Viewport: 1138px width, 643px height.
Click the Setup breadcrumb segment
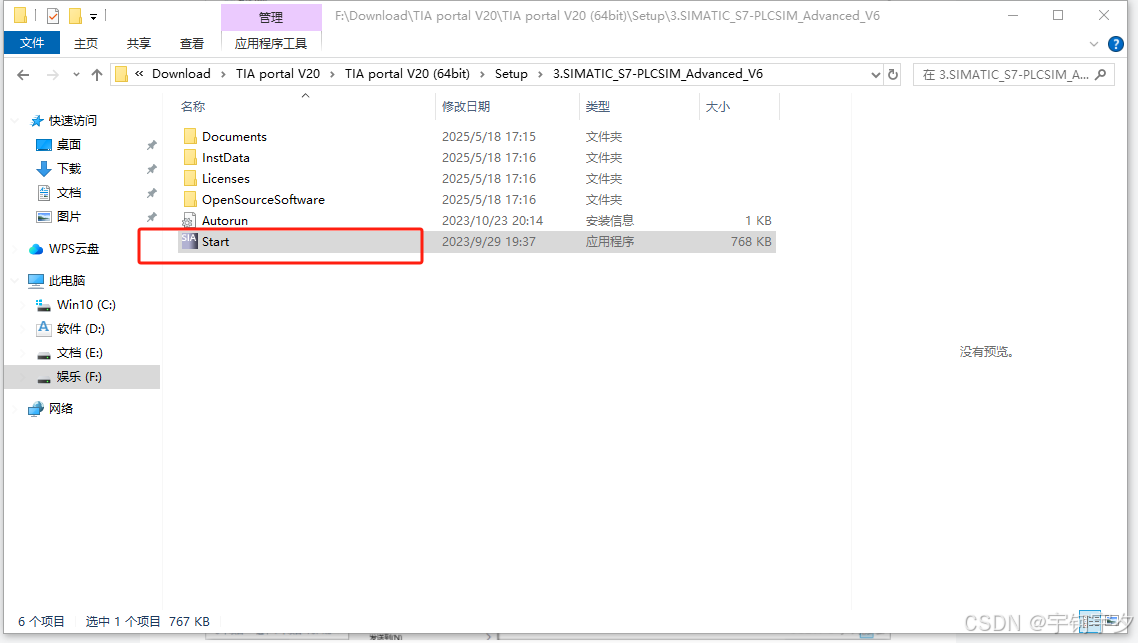511,74
